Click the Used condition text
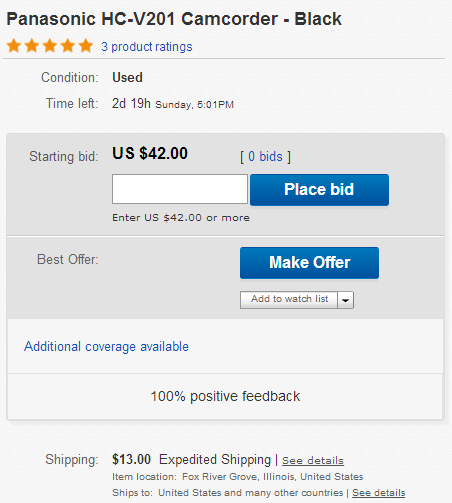The height and width of the screenshot is (503, 452). pyautogui.click(x=127, y=77)
